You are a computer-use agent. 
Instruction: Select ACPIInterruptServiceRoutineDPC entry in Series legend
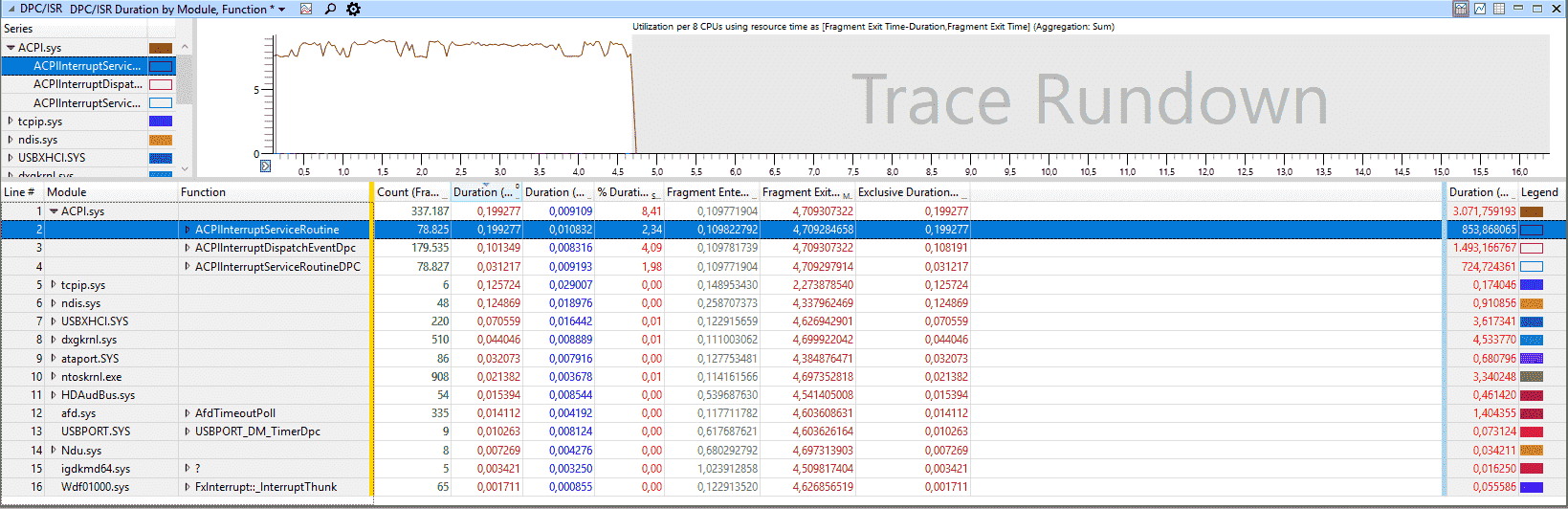[88, 103]
